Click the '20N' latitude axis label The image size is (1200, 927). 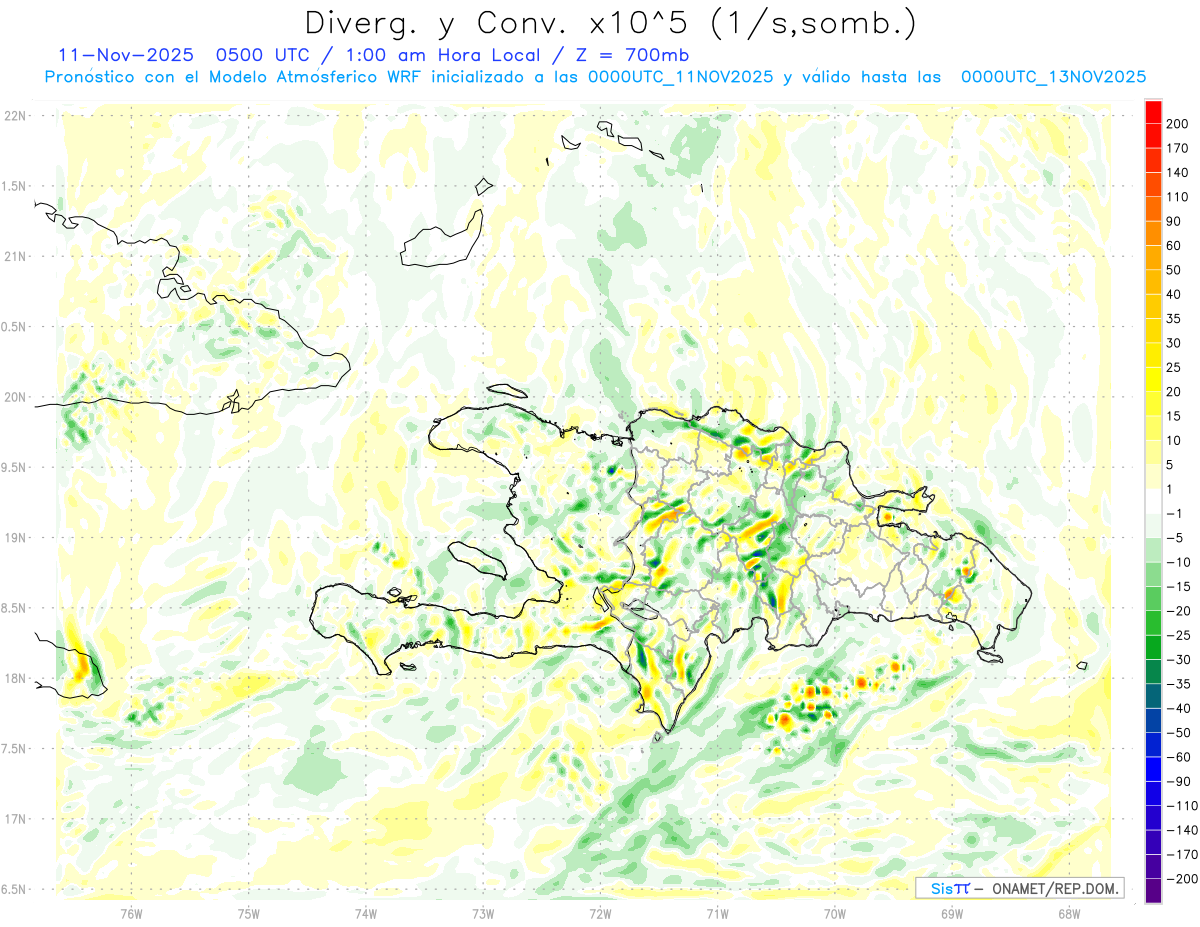click(15, 397)
